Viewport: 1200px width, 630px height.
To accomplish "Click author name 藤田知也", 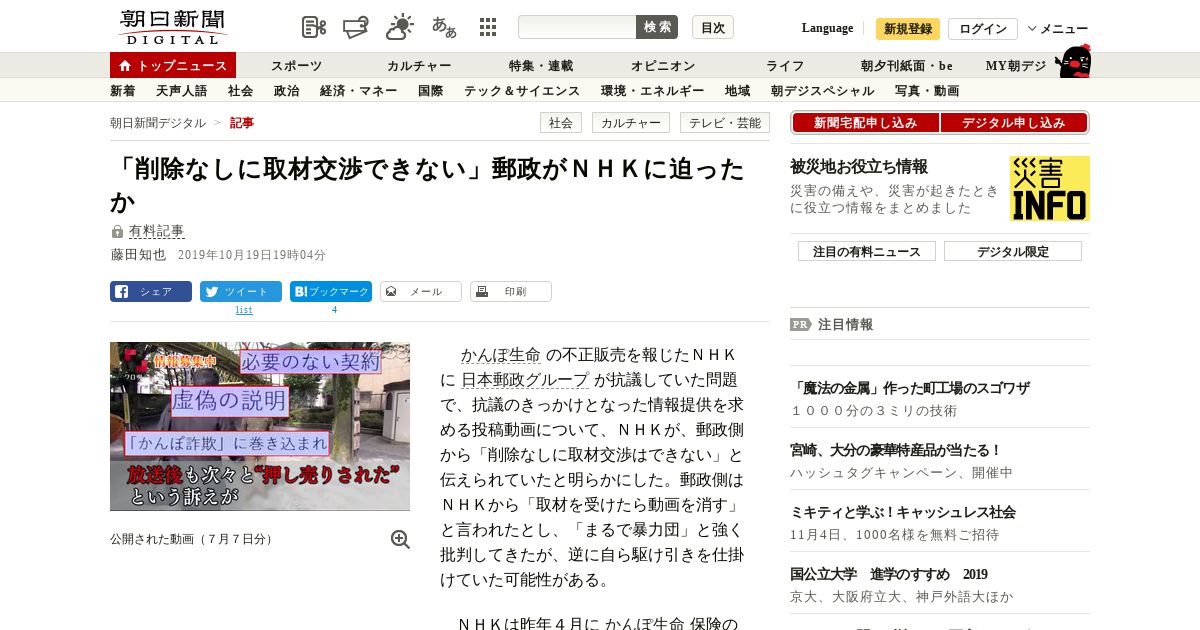I will pos(138,255).
